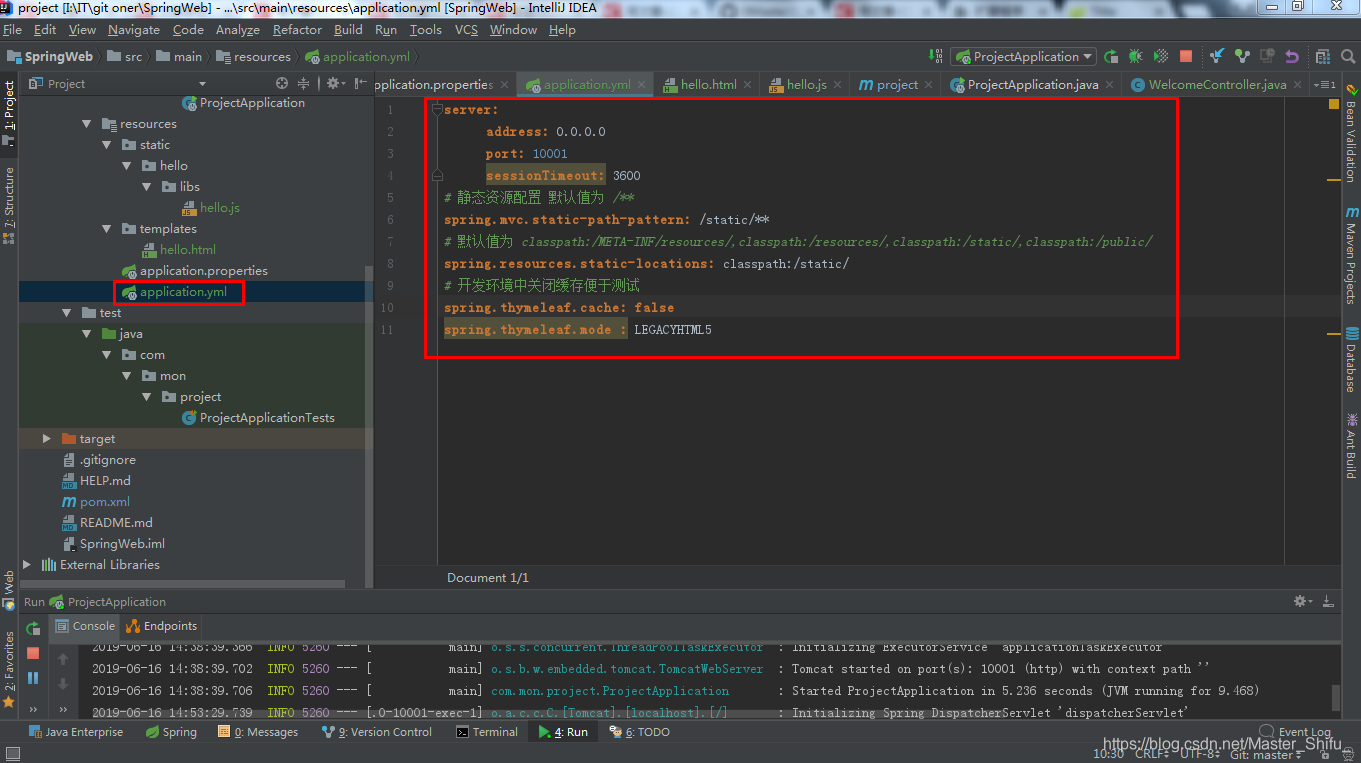Close the ProjectApplication.java editor tab
The height and width of the screenshot is (763, 1361).
[1111, 85]
